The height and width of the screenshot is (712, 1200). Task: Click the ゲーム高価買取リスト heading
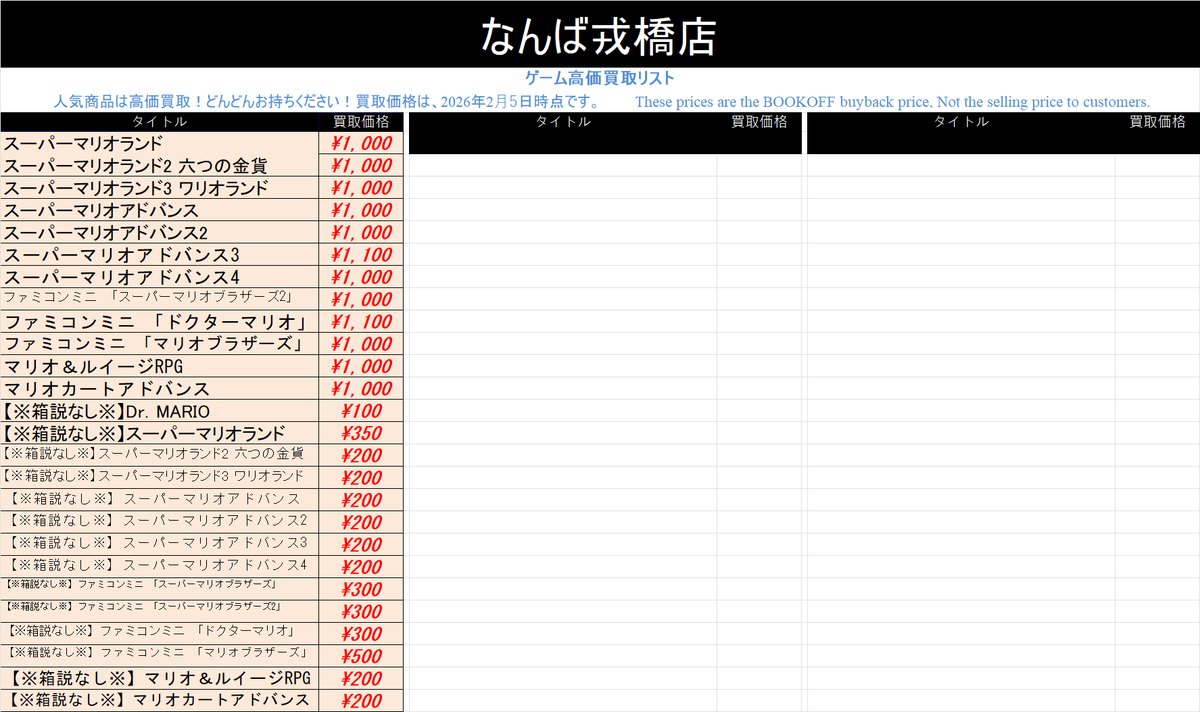(x=600, y=78)
